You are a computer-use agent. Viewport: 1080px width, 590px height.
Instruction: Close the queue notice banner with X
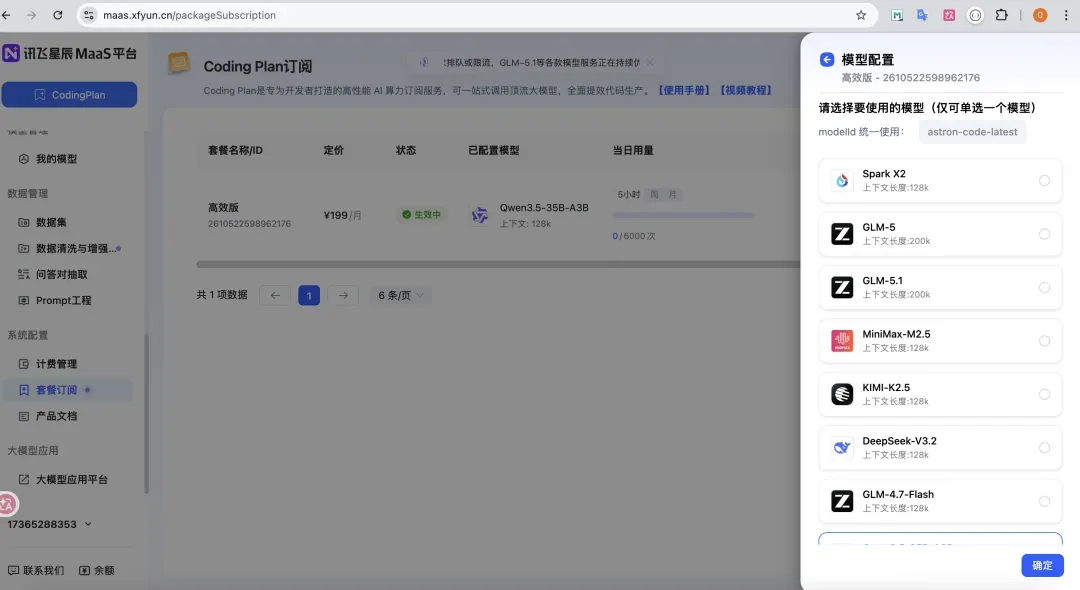pyautogui.click(x=650, y=62)
